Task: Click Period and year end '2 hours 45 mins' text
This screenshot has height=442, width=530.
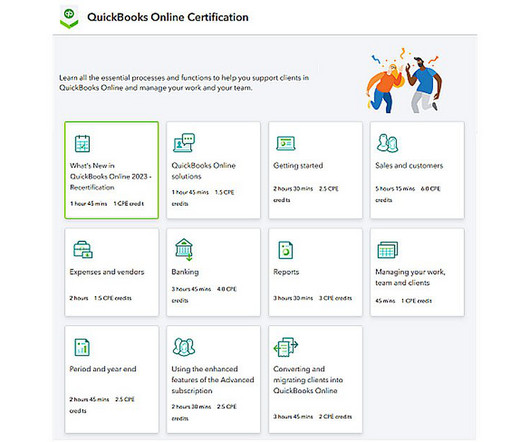Action: [x=89, y=399]
